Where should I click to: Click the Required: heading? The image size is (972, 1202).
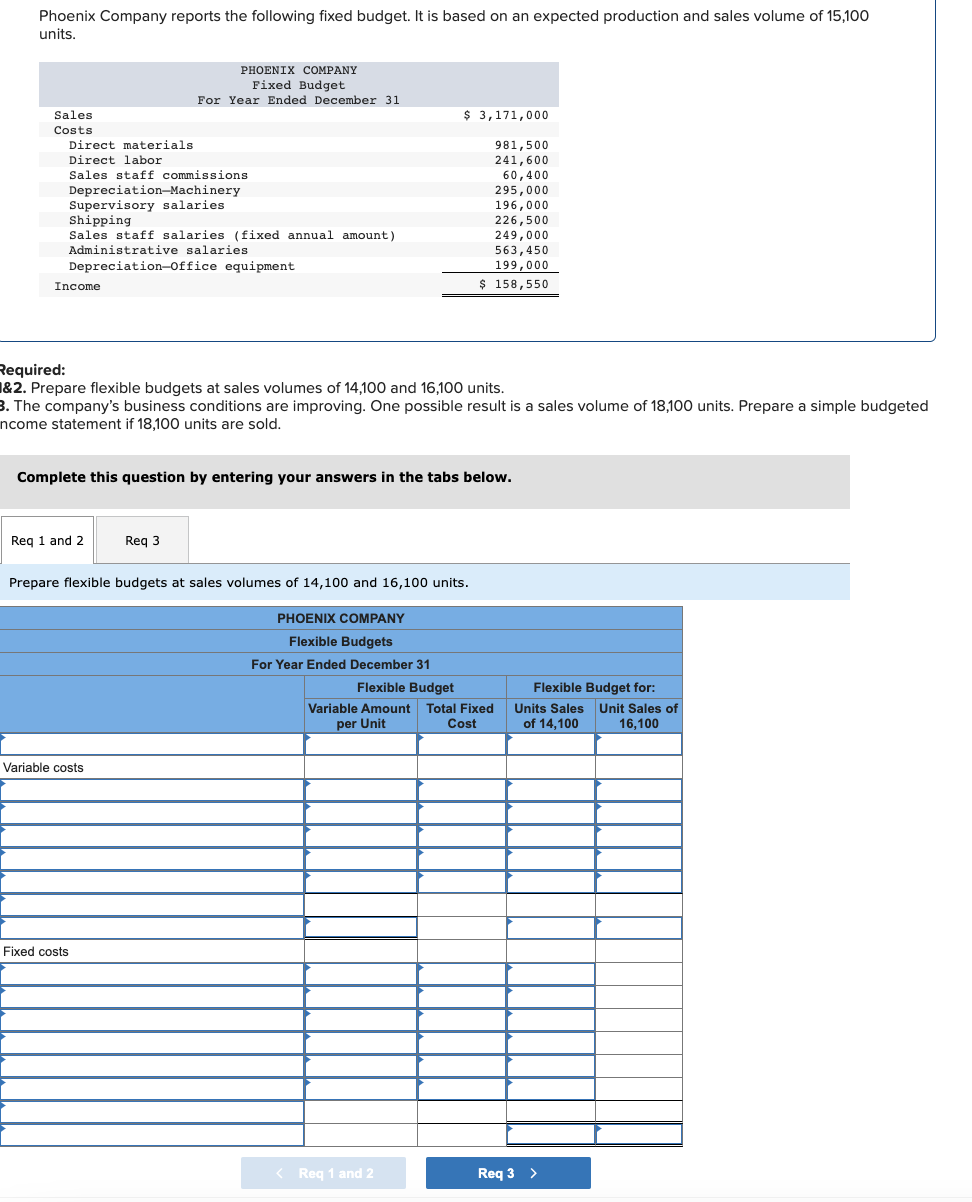[x=33, y=370]
